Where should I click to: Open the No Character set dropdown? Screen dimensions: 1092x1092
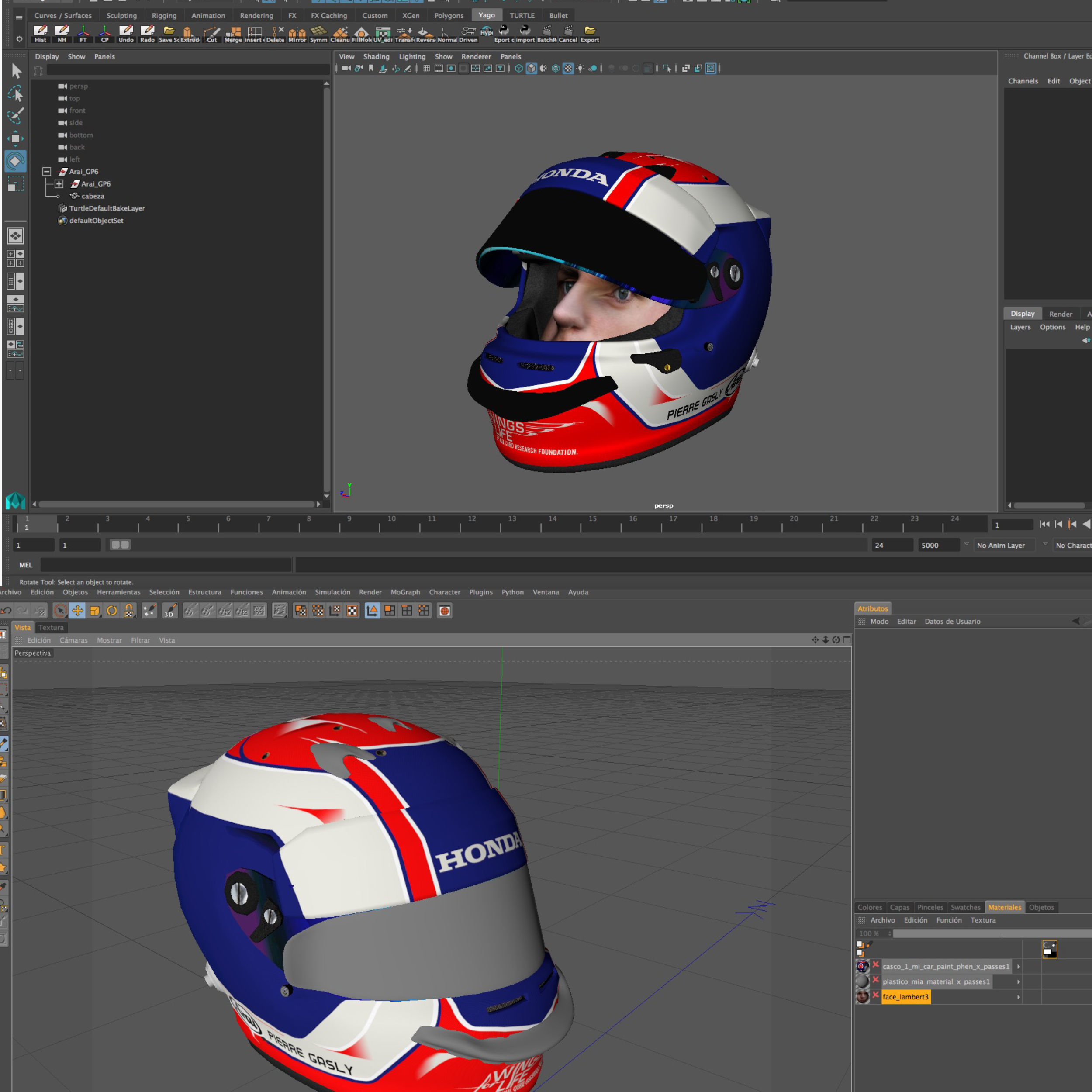click(x=1072, y=545)
